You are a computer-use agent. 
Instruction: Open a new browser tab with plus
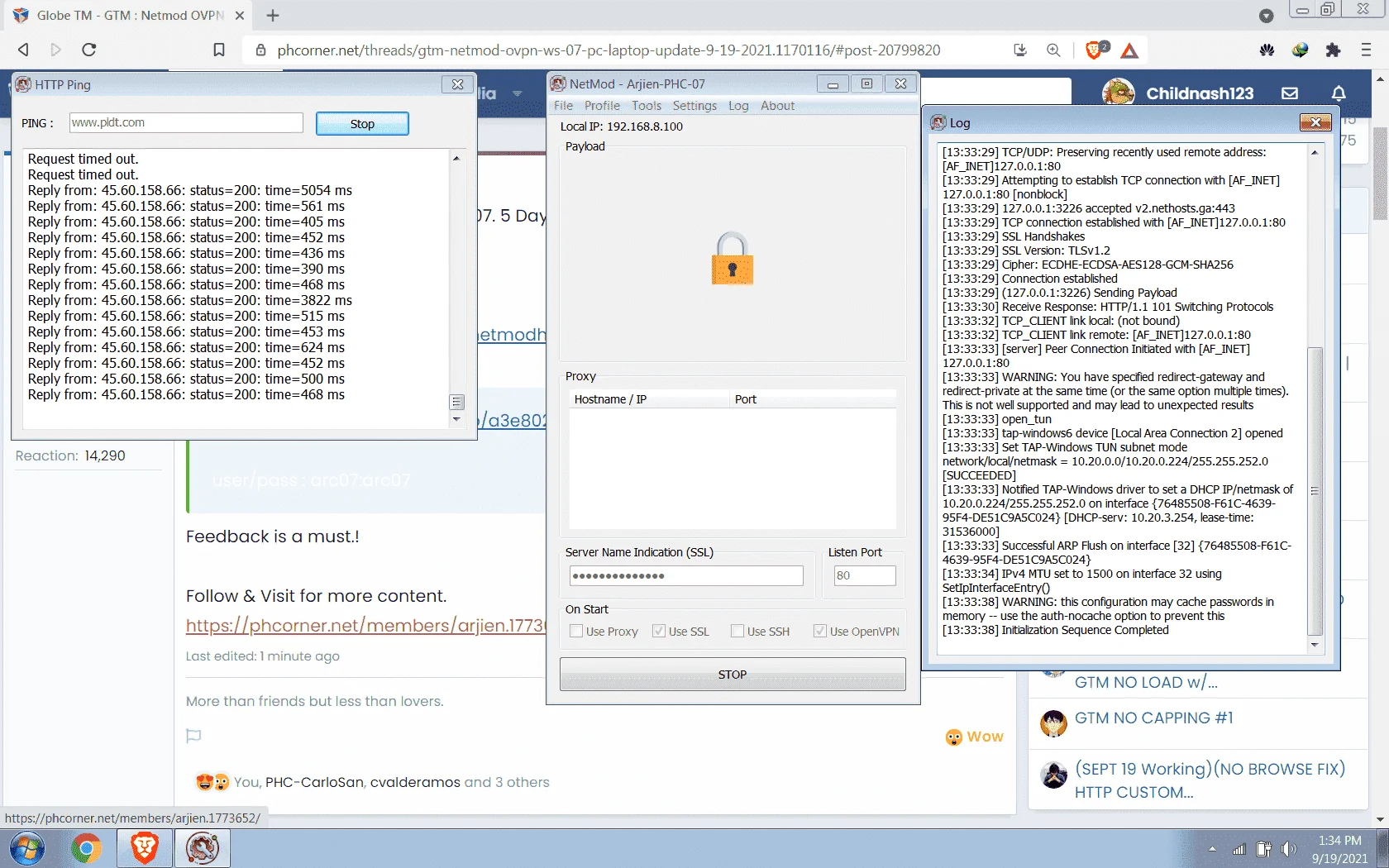273,15
